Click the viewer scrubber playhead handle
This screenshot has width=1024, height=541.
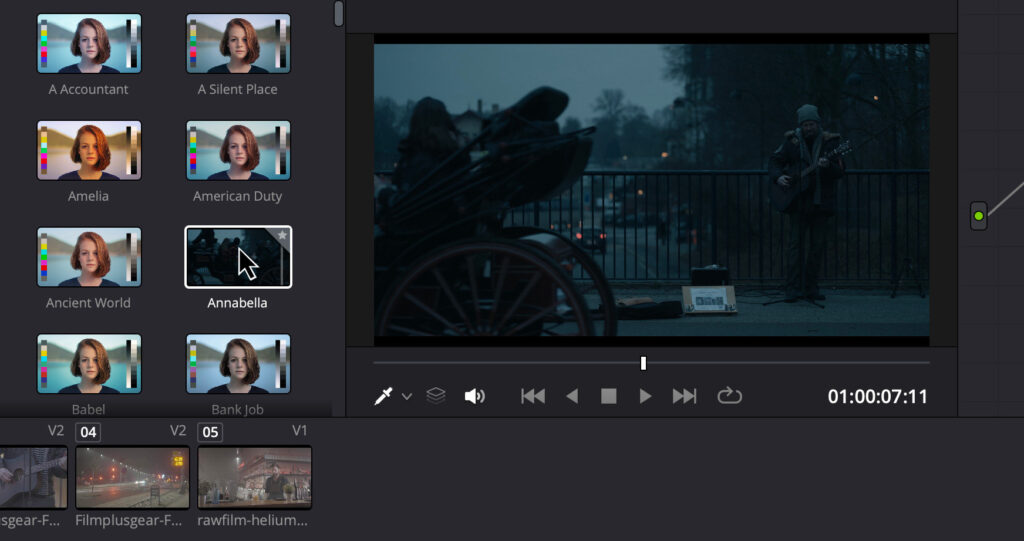pos(643,363)
